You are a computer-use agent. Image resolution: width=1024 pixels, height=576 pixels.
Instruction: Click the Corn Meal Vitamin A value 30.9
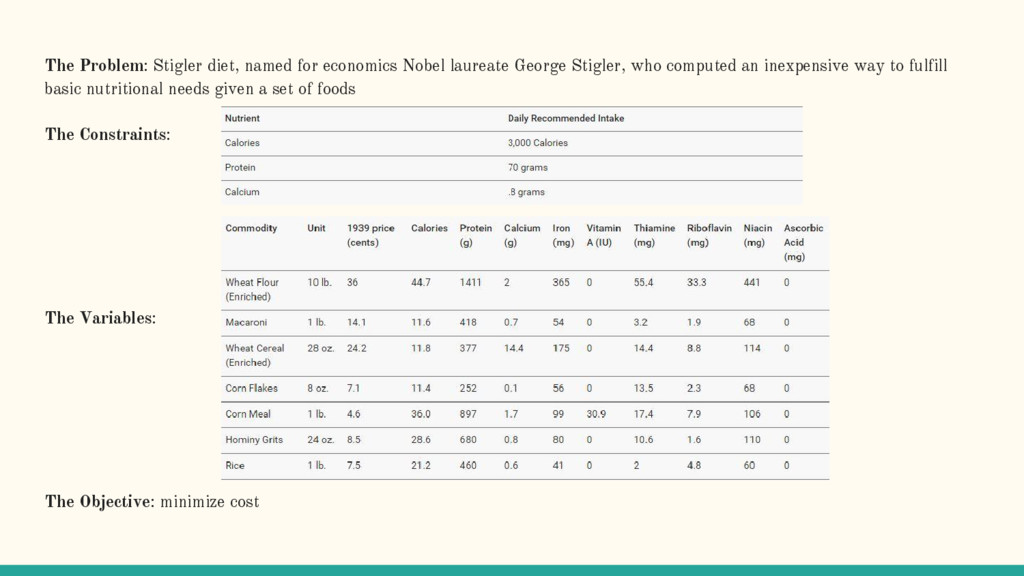click(596, 414)
